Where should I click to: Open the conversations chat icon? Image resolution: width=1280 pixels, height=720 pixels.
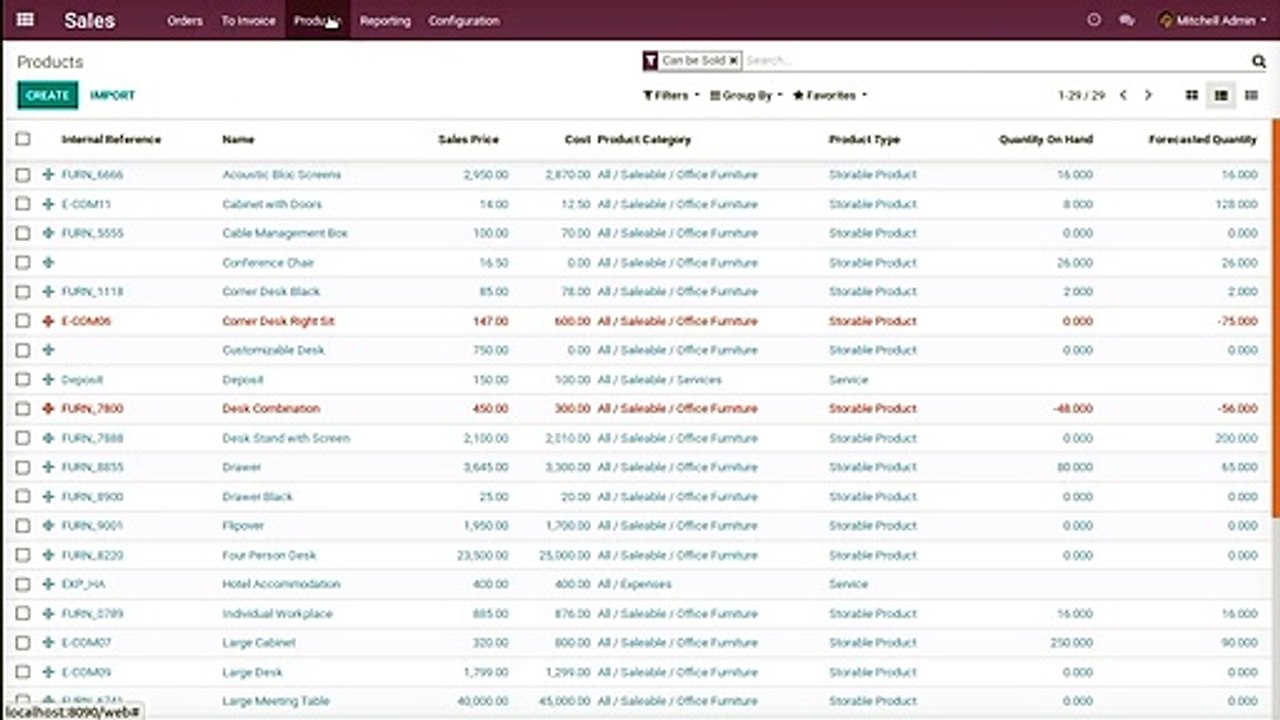pos(1127,20)
